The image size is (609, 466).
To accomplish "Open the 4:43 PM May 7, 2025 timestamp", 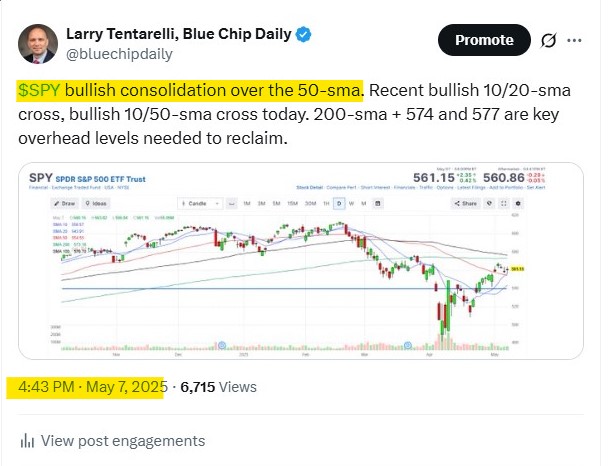I will pyautogui.click(x=93, y=387).
